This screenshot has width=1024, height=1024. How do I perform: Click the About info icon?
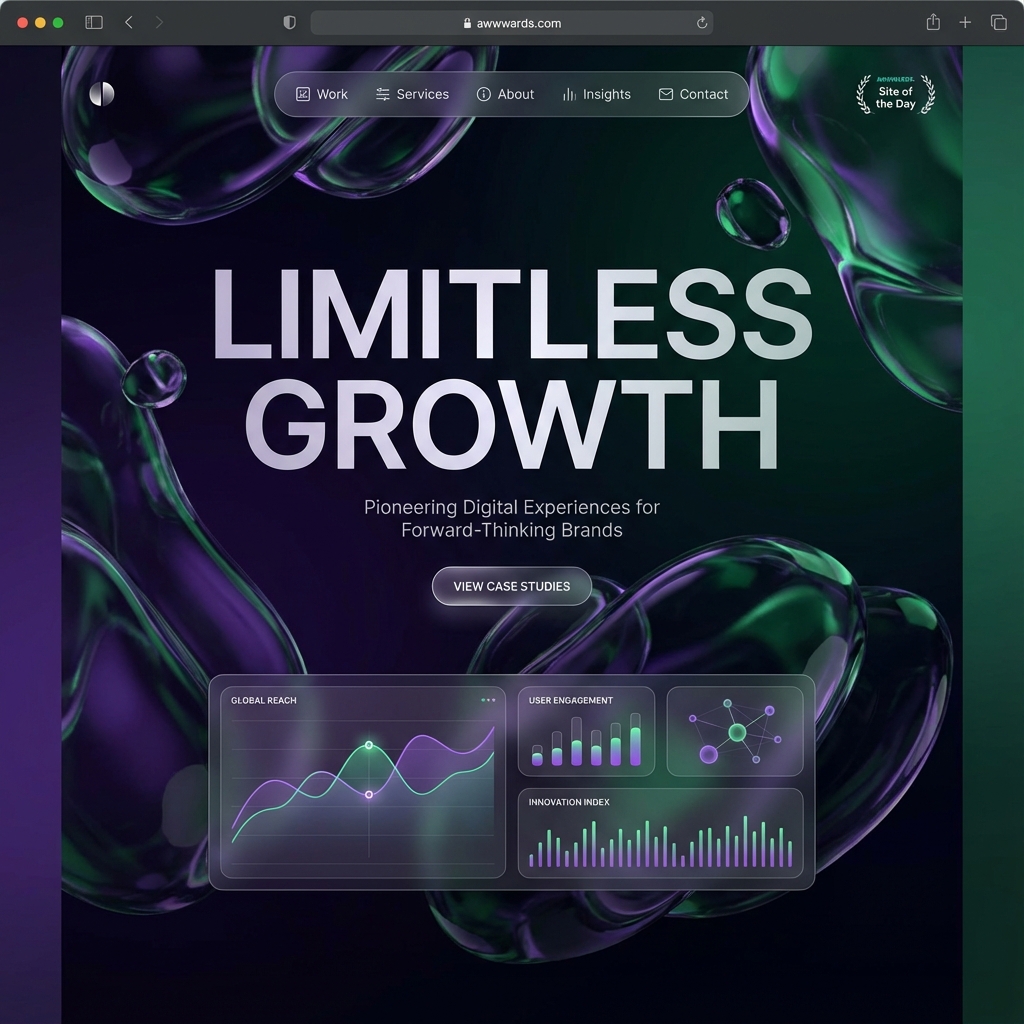click(484, 94)
